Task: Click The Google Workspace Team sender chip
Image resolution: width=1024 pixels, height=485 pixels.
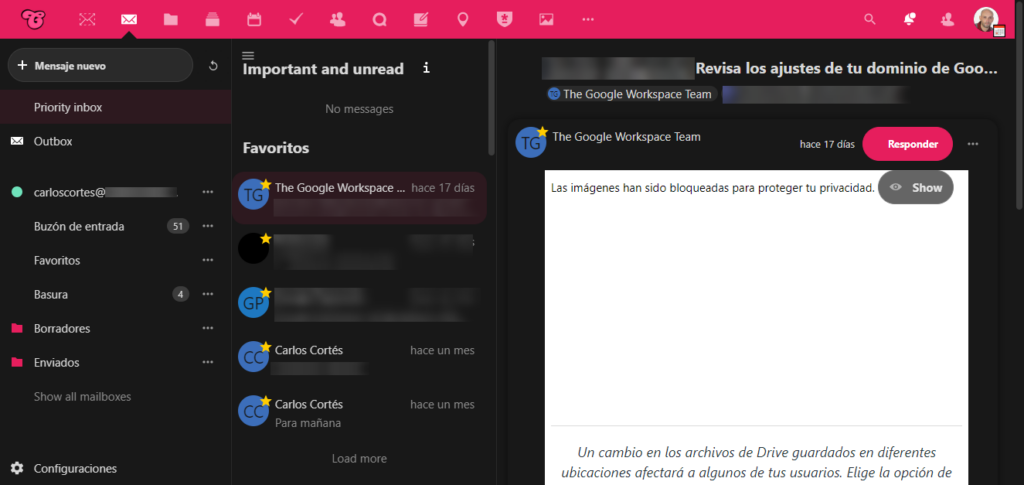Action: point(631,94)
